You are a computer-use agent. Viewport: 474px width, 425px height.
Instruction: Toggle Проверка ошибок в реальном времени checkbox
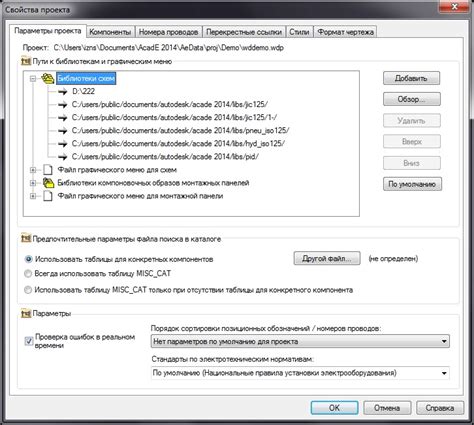[29, 341]
